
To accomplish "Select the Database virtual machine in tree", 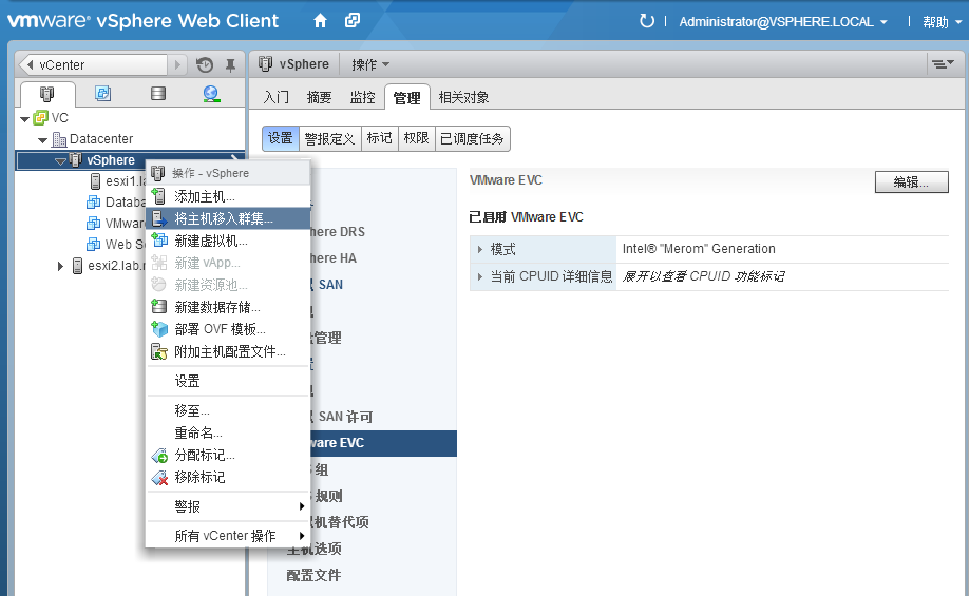I will 116,202.
